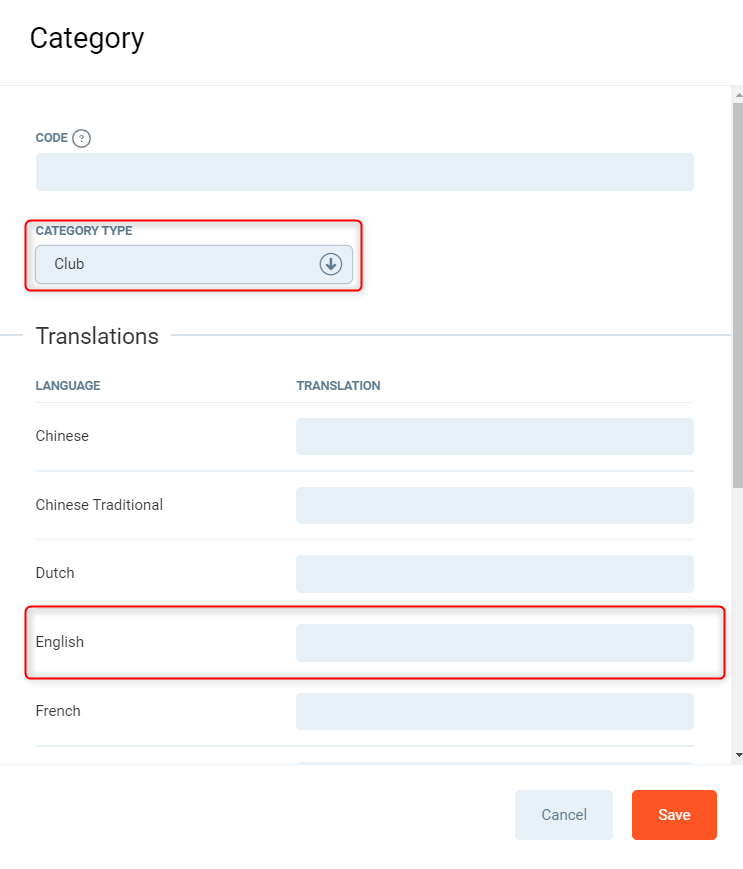Save the category
This screenshot has width=743, height=869.
coord(673,815)
